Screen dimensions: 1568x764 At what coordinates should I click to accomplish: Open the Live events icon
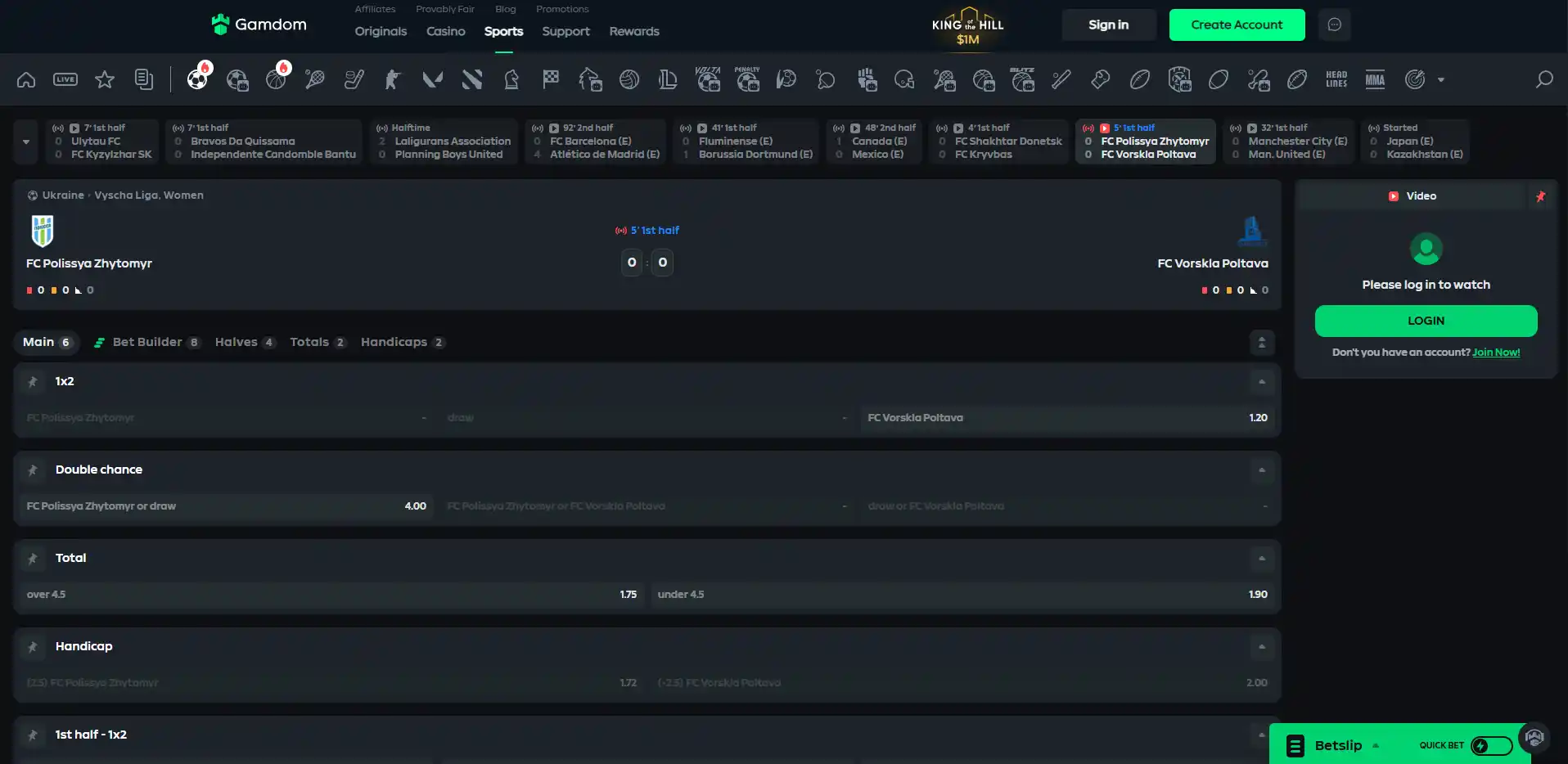65,79
